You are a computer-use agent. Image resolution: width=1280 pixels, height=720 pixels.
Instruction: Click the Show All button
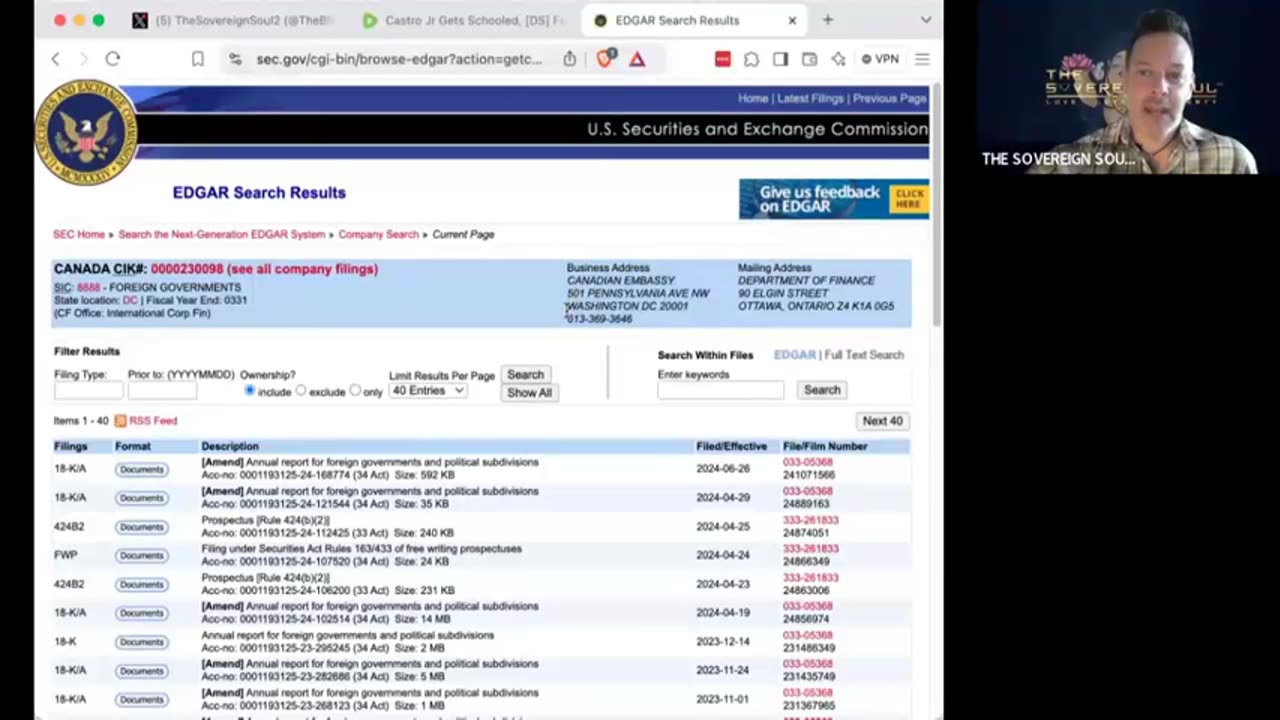529,393
